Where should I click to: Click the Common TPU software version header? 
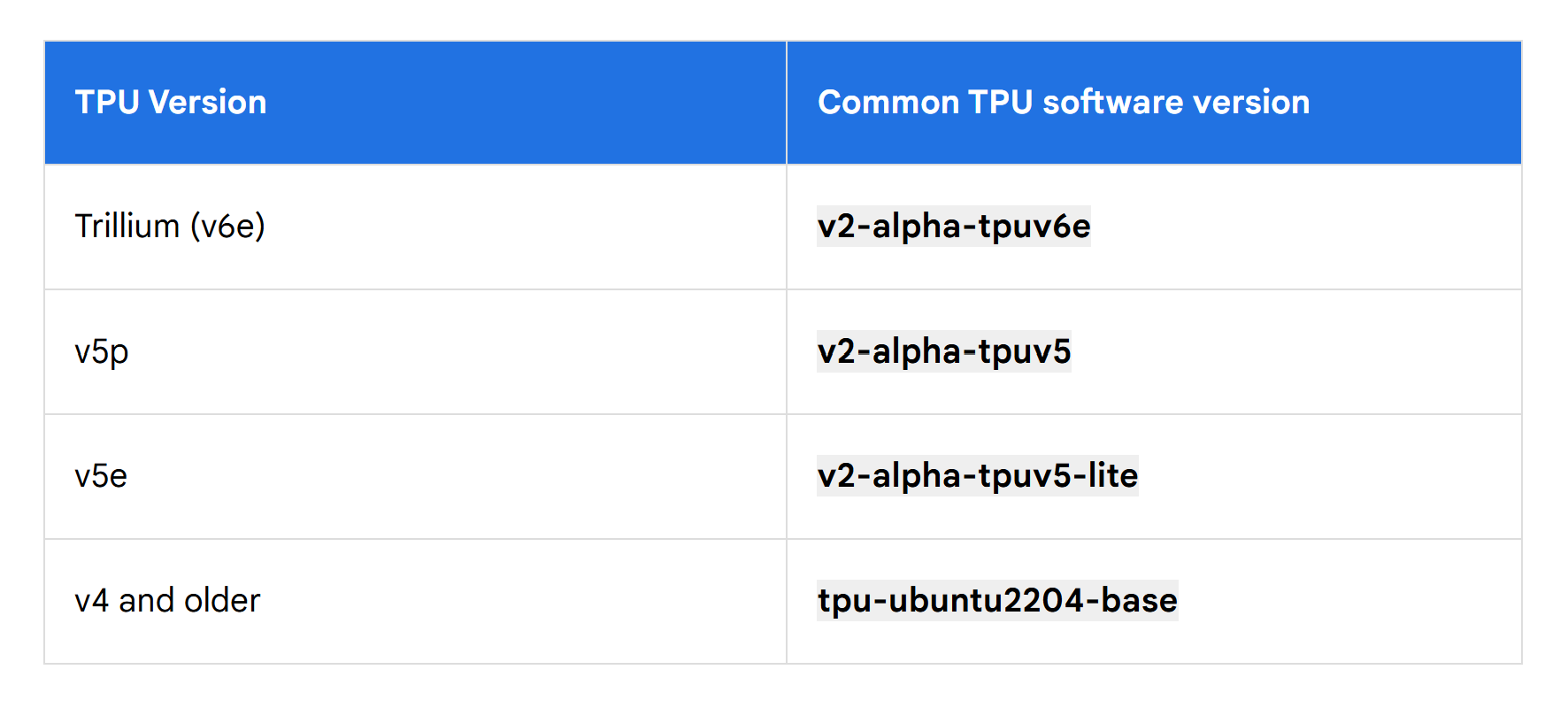point(1154,103)
